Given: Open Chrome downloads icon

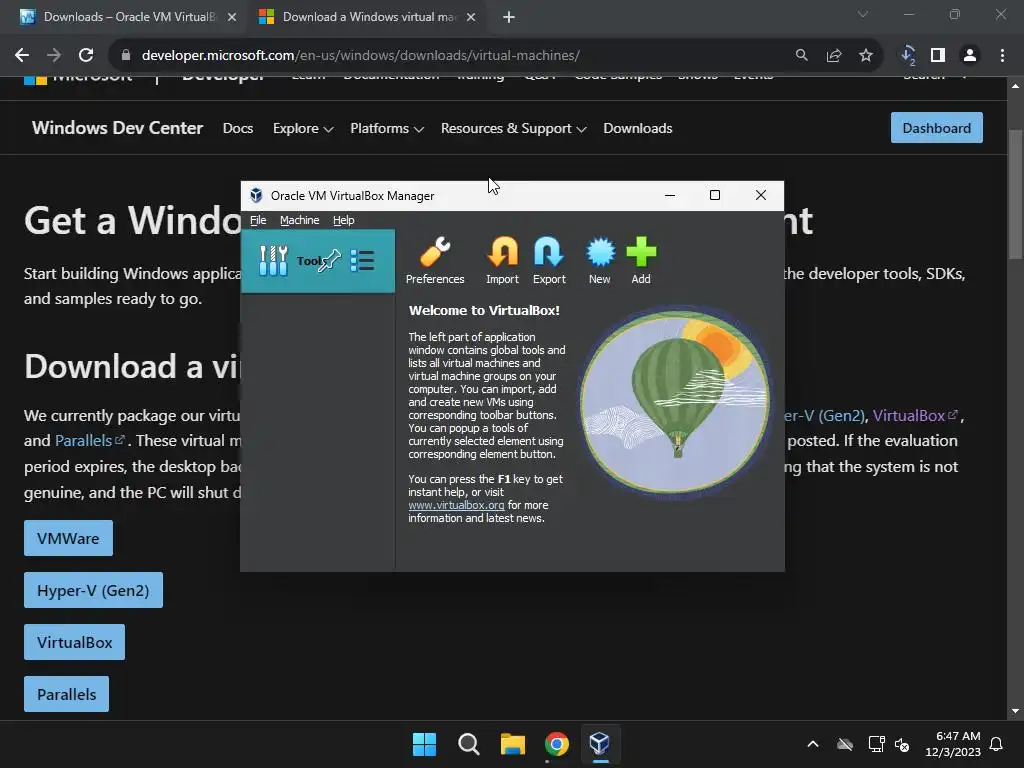Looking at the screenshot, I should [908, 56].
